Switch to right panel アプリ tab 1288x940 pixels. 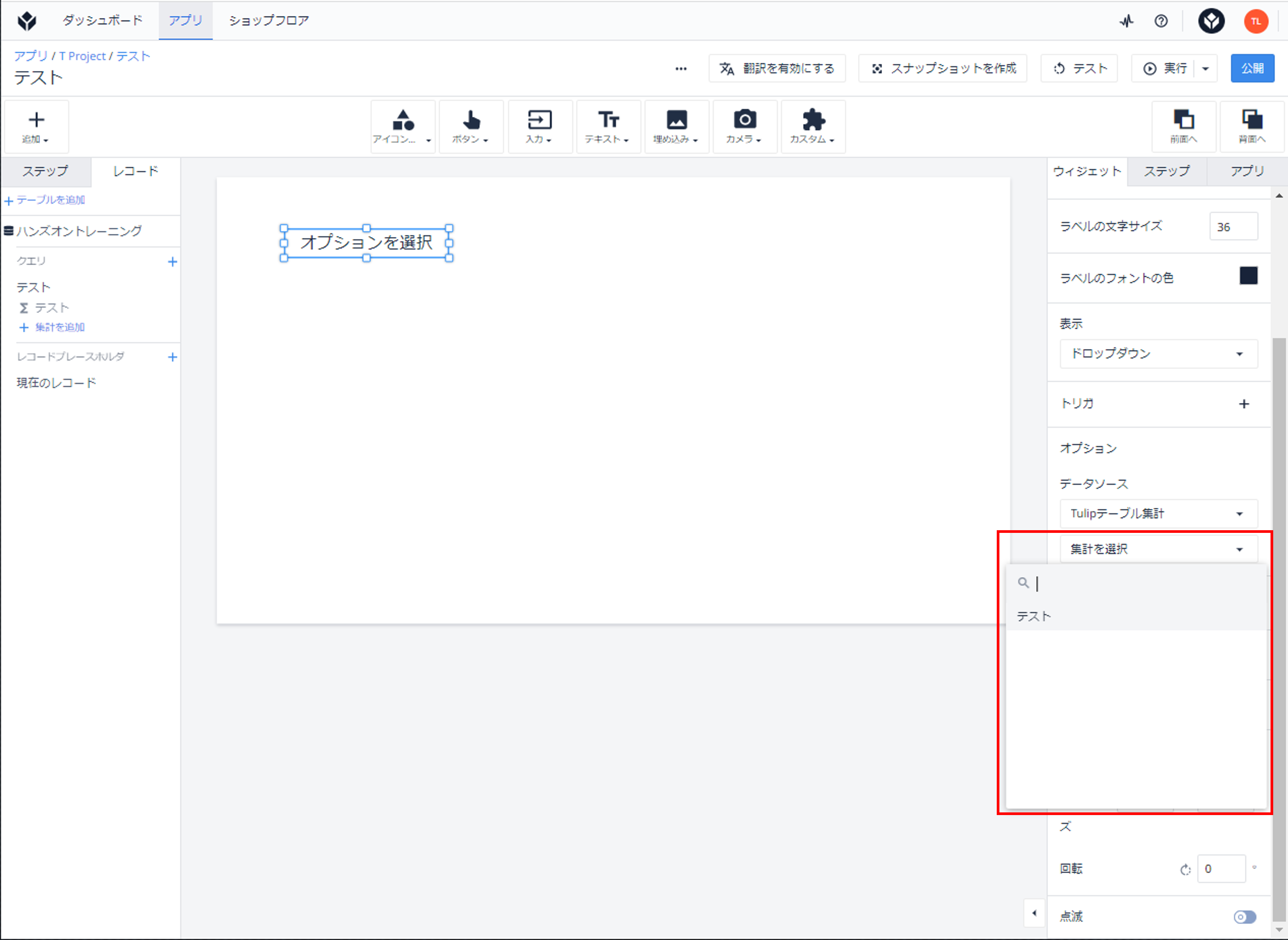(1247, 171)
